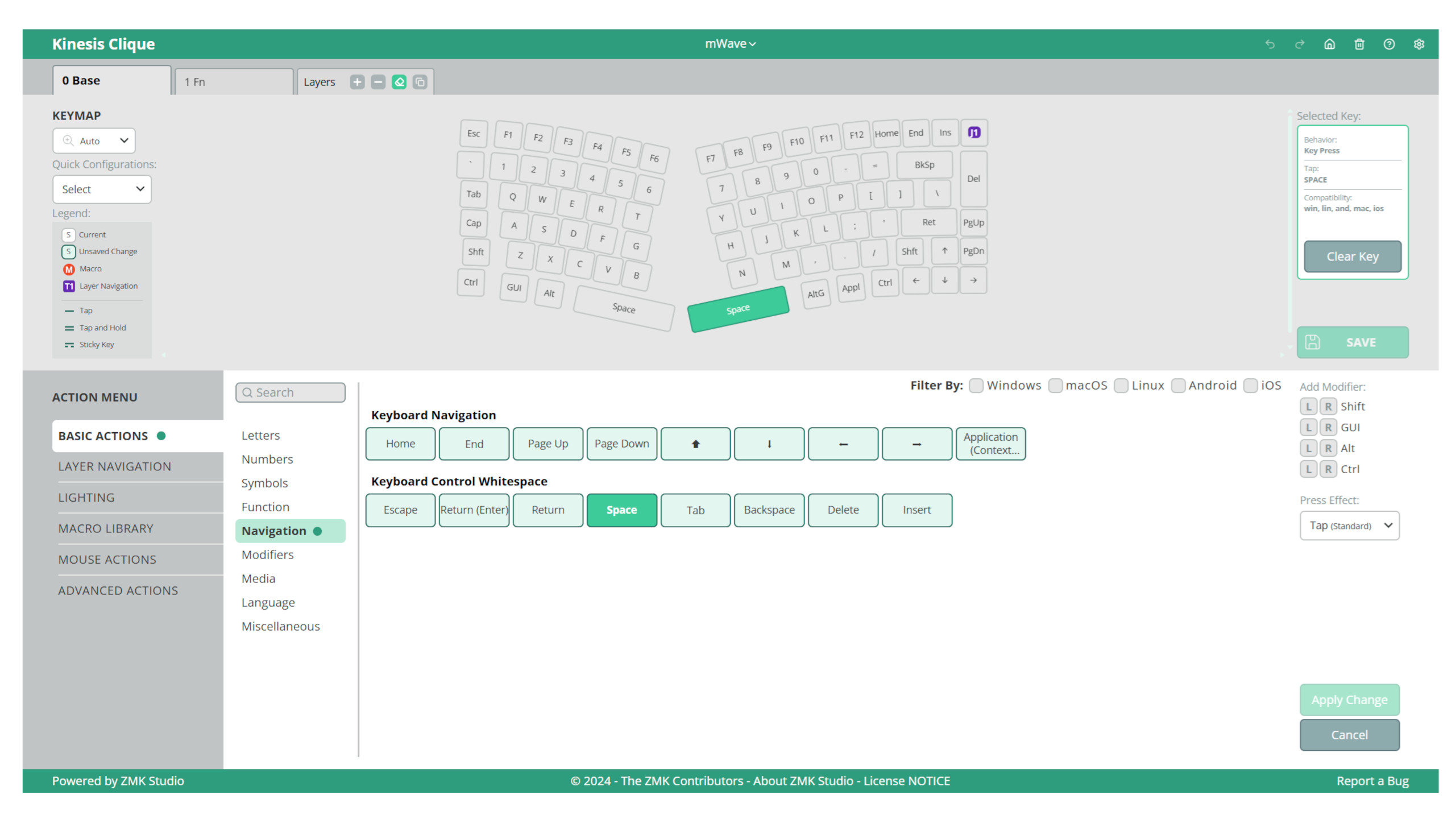
Task: Click the Cancel button
Action: tap(1349, 735)
